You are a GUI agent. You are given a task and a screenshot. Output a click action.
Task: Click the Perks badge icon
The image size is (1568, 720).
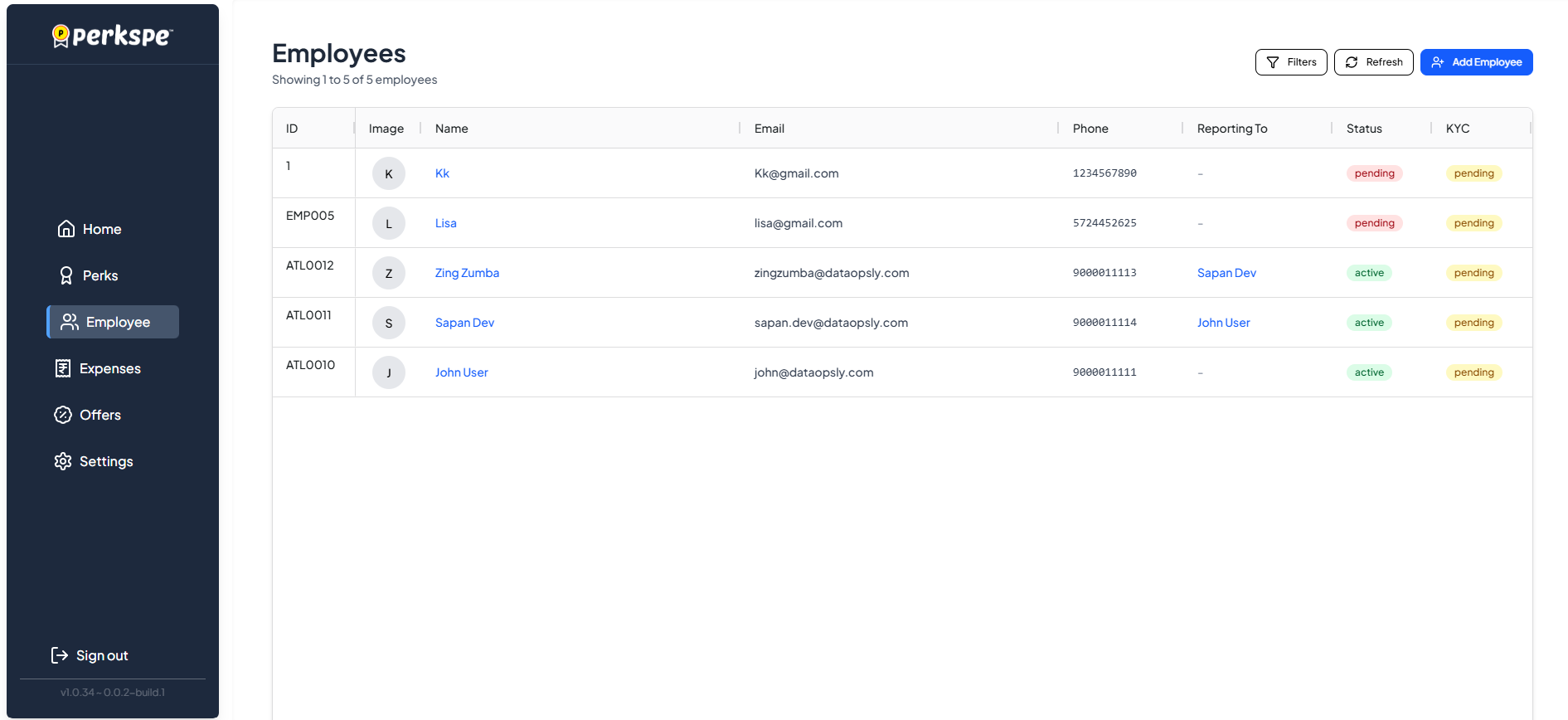[66, 275]
